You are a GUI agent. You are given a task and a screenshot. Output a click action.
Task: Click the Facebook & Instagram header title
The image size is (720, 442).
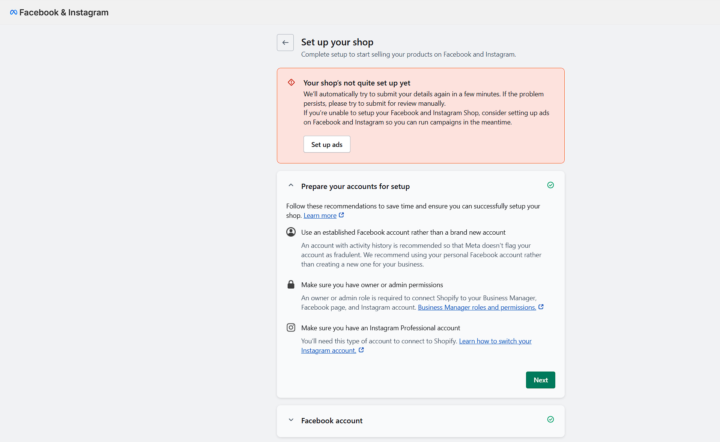pos(64,13)
